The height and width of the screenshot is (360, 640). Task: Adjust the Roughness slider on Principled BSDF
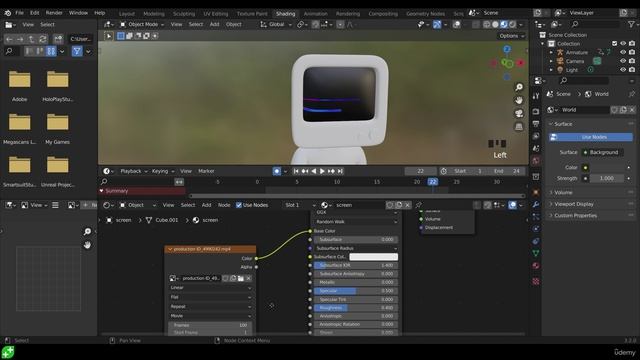356,308
